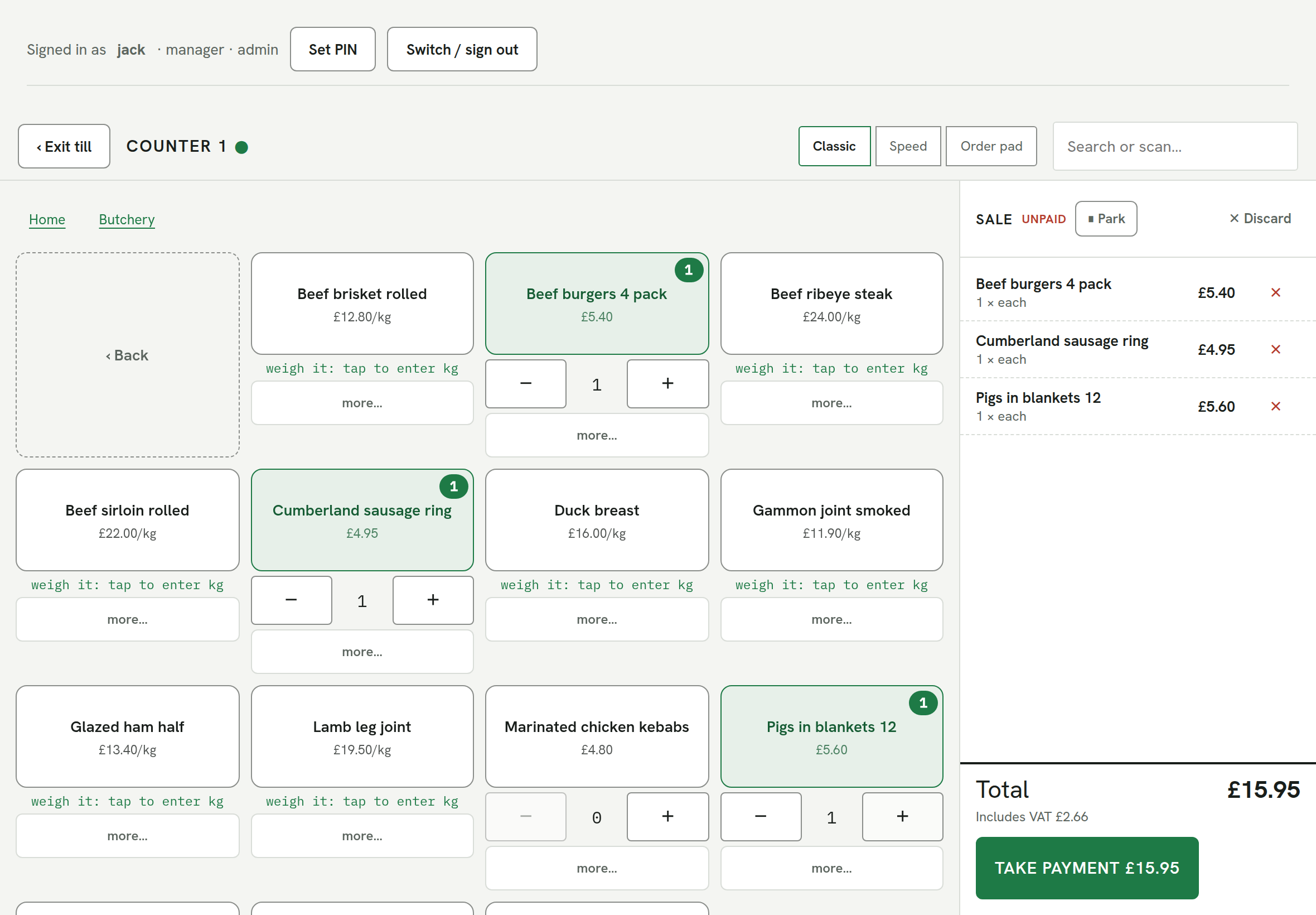
Task: Select Duck breast tile
Action: tap(597, 520)
